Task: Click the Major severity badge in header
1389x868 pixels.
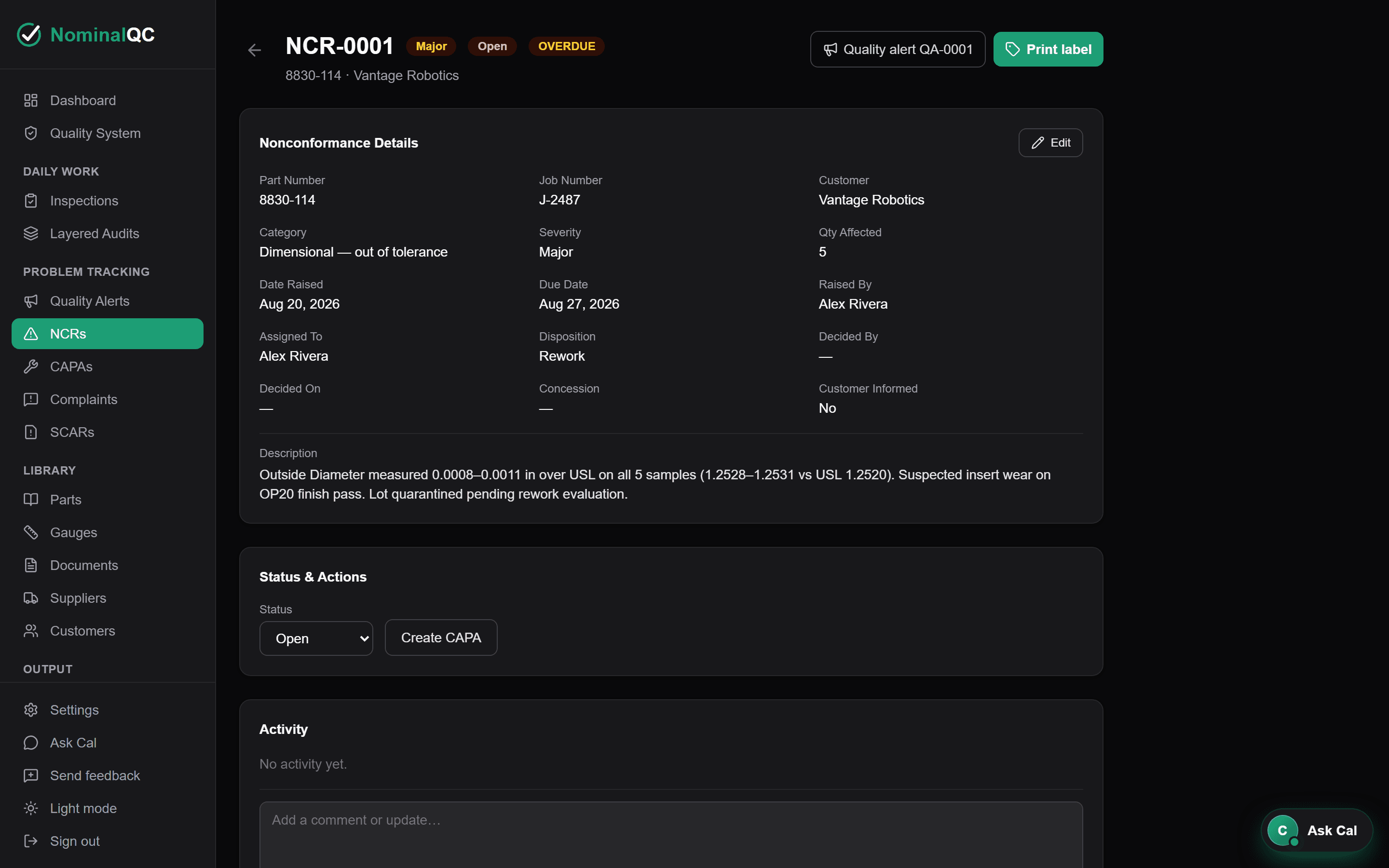Action: coord(431,46)
